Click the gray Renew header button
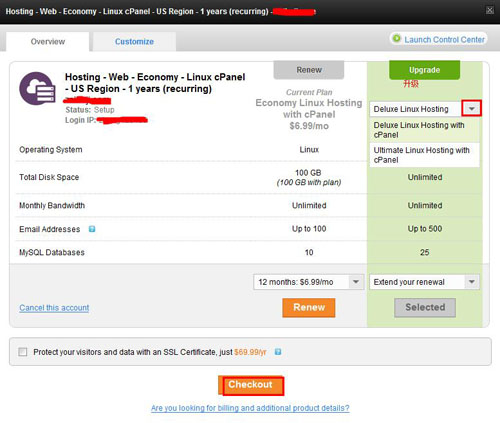The height and width of the screenshot is (423, 500). (x=309, y=70)
